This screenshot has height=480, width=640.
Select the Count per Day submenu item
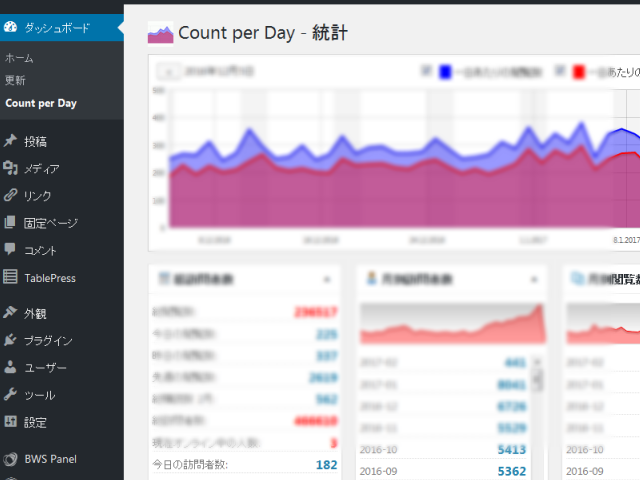click(x=41, y=103)
